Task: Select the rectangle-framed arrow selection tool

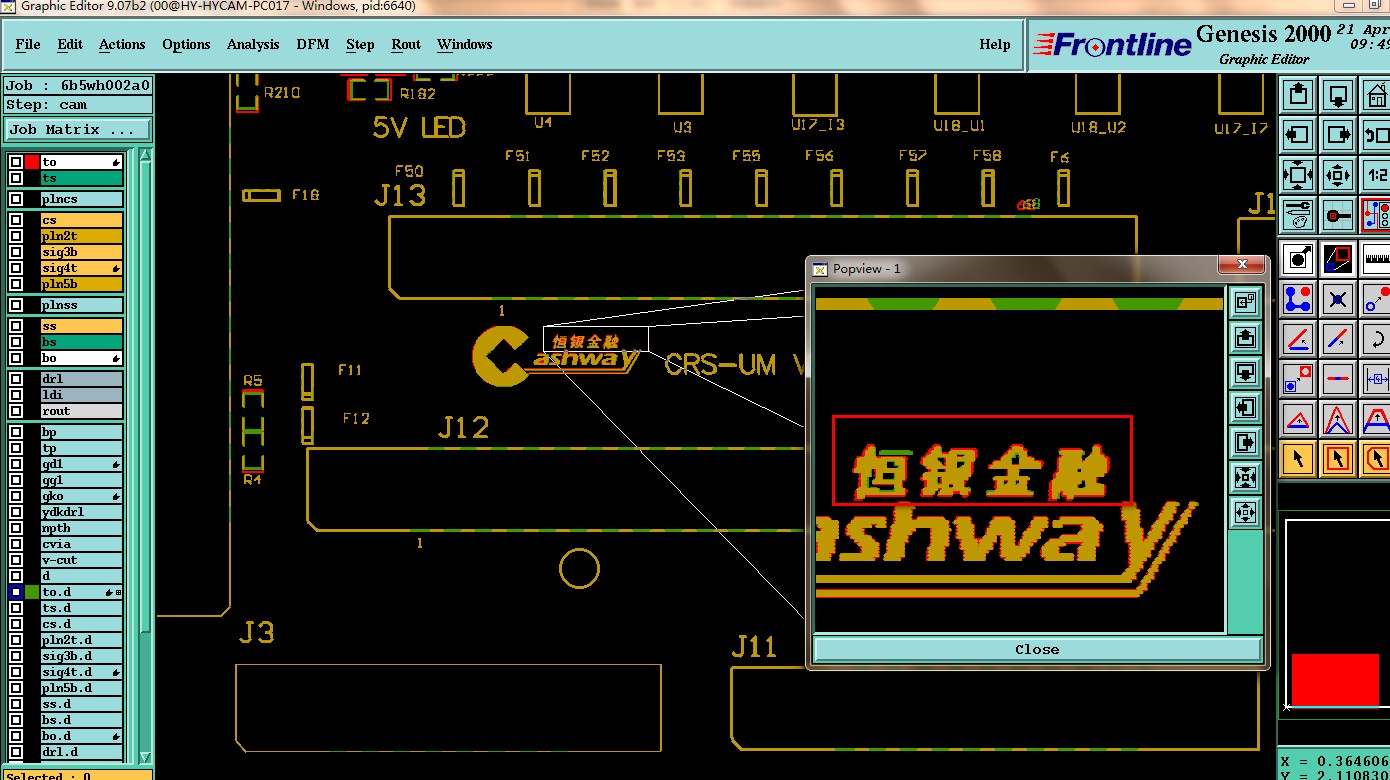Action: click(1338, 459)
